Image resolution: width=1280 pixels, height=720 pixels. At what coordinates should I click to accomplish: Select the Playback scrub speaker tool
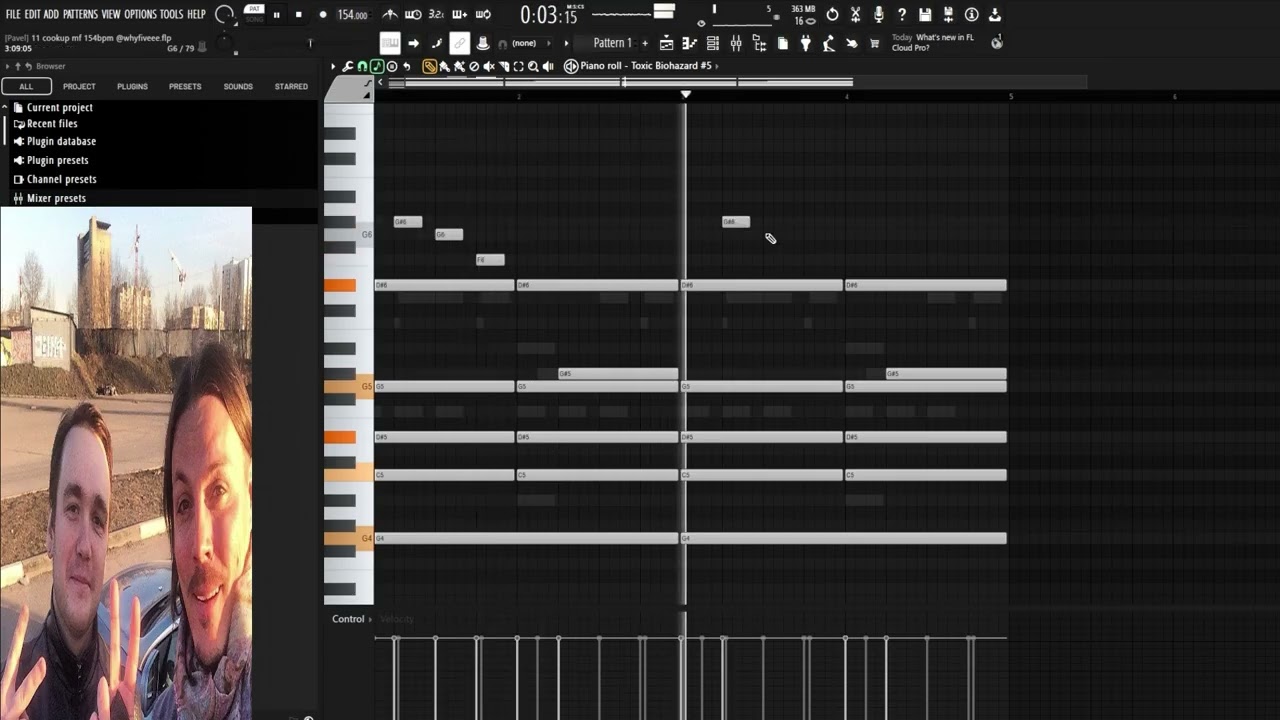(x=548, y=66)
